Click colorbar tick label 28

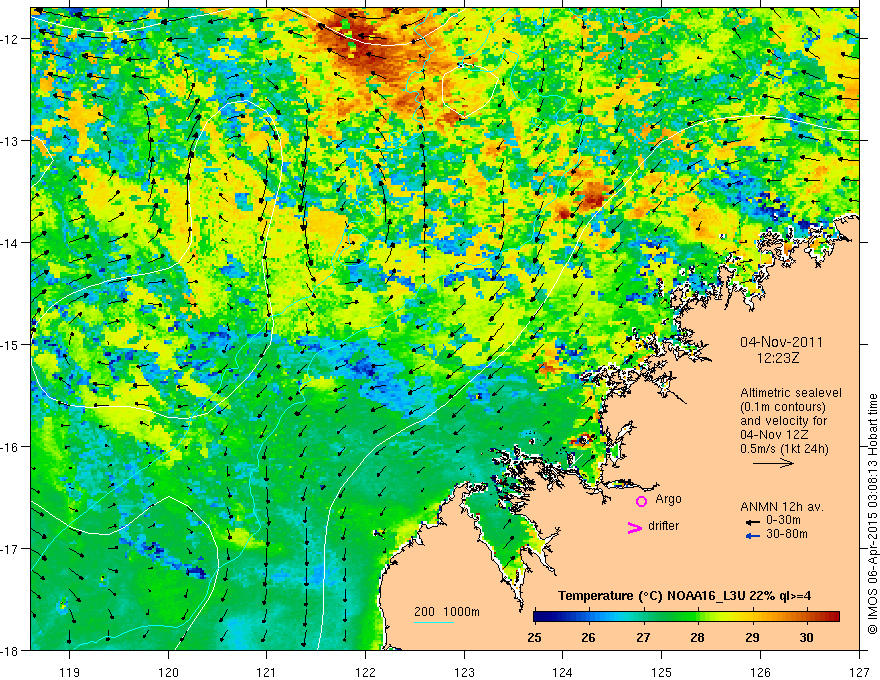pyautogui.click(x=698, y=638)
